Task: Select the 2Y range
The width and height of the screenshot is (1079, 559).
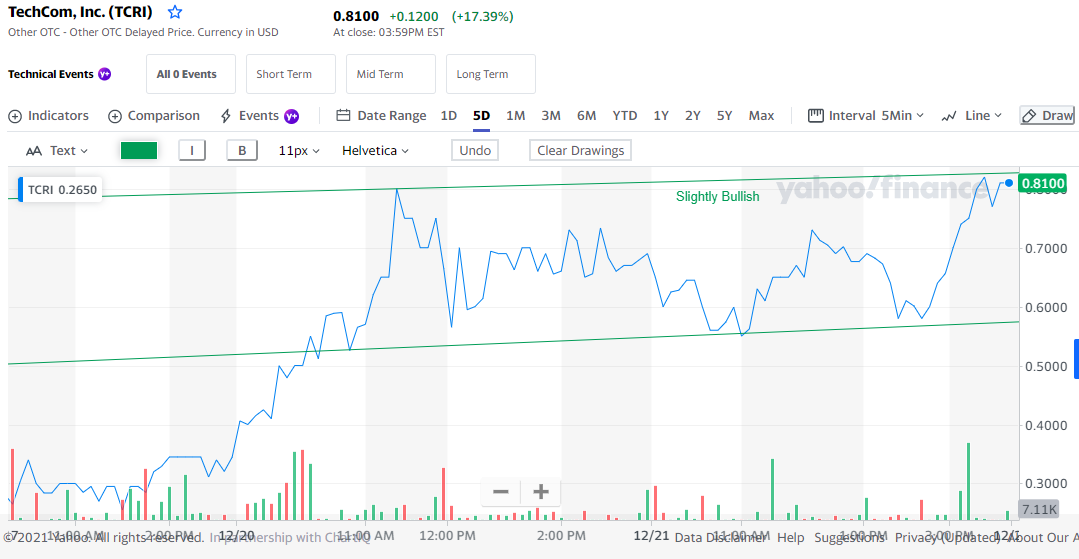Action: pos(693,116)
